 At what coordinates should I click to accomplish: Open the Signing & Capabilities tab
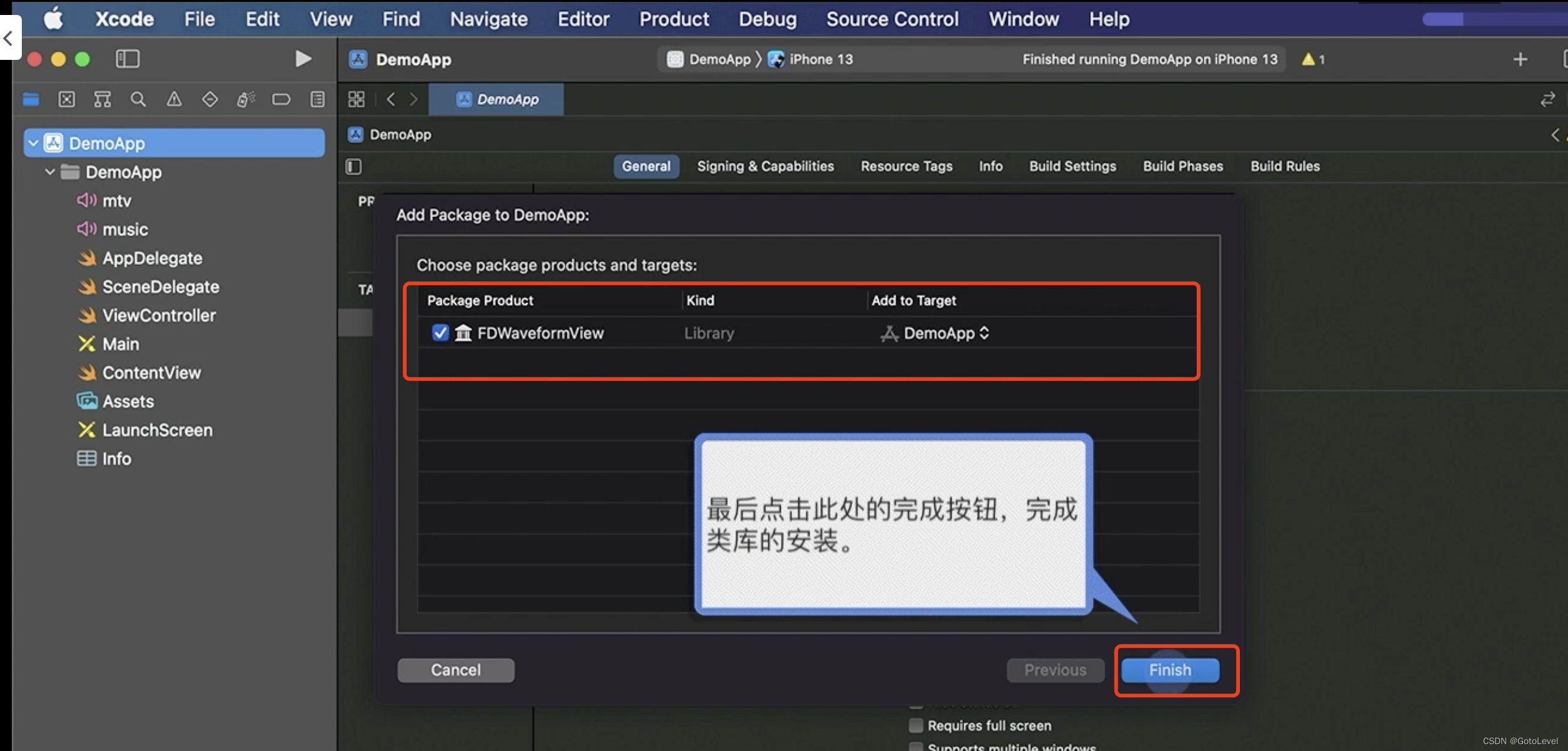766,166
